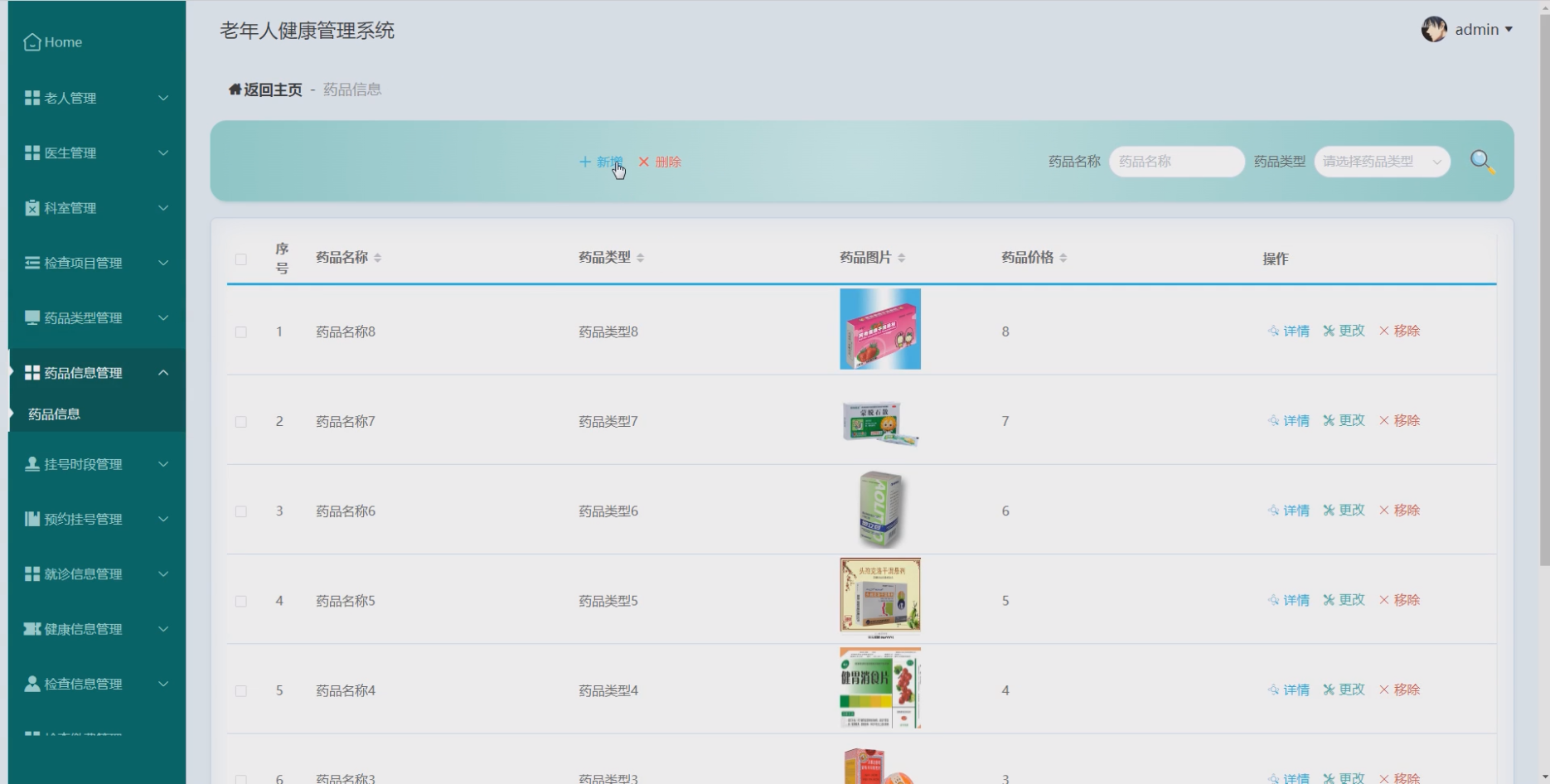This screenshot has height=784, width=1550.
Task: Expand the 老人管理 chevron
Action: tap(163, 98)
